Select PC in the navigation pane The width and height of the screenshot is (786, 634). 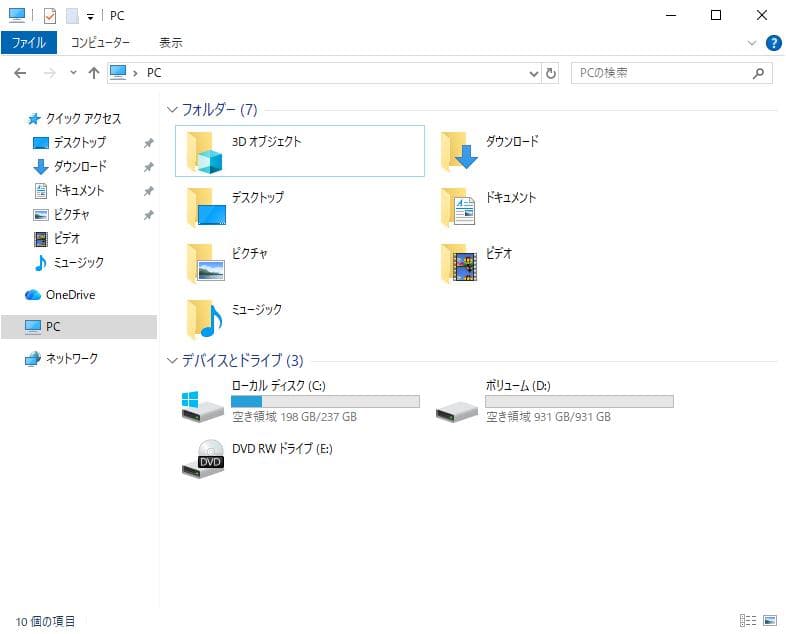[79, 327]
